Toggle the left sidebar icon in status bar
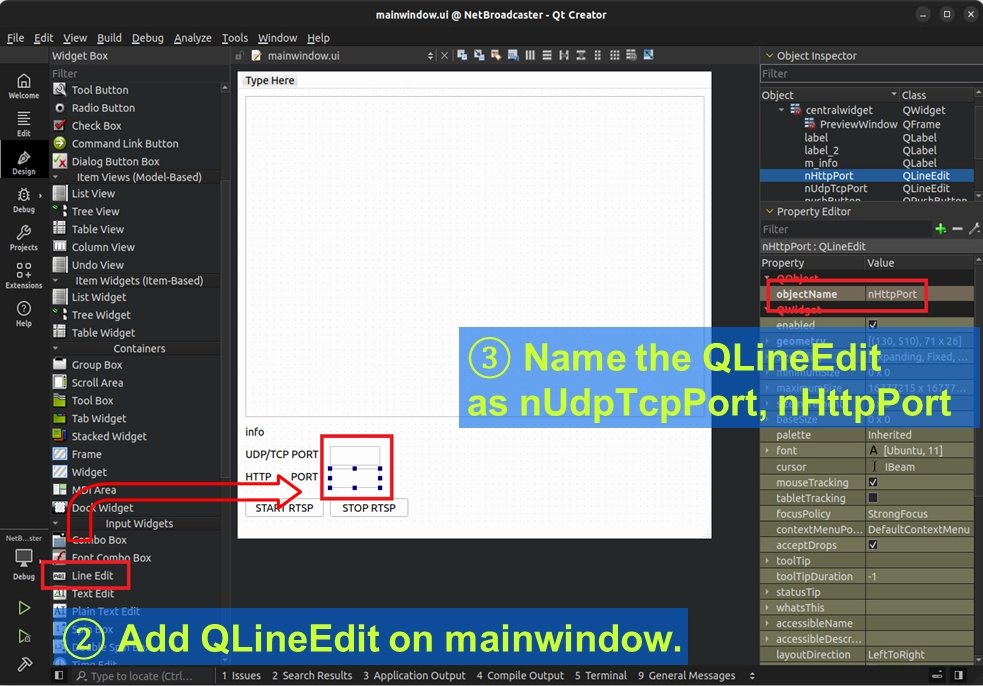The width and height of the screenshot is (983, 686). tap(58, 675)
